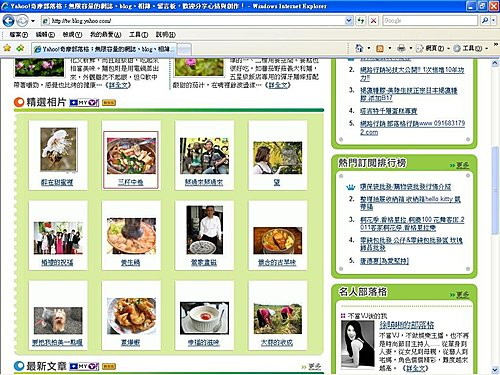Open the white pudding dessert bowl photo
Screen dimensions: 500x375
(x=204, y=318)
